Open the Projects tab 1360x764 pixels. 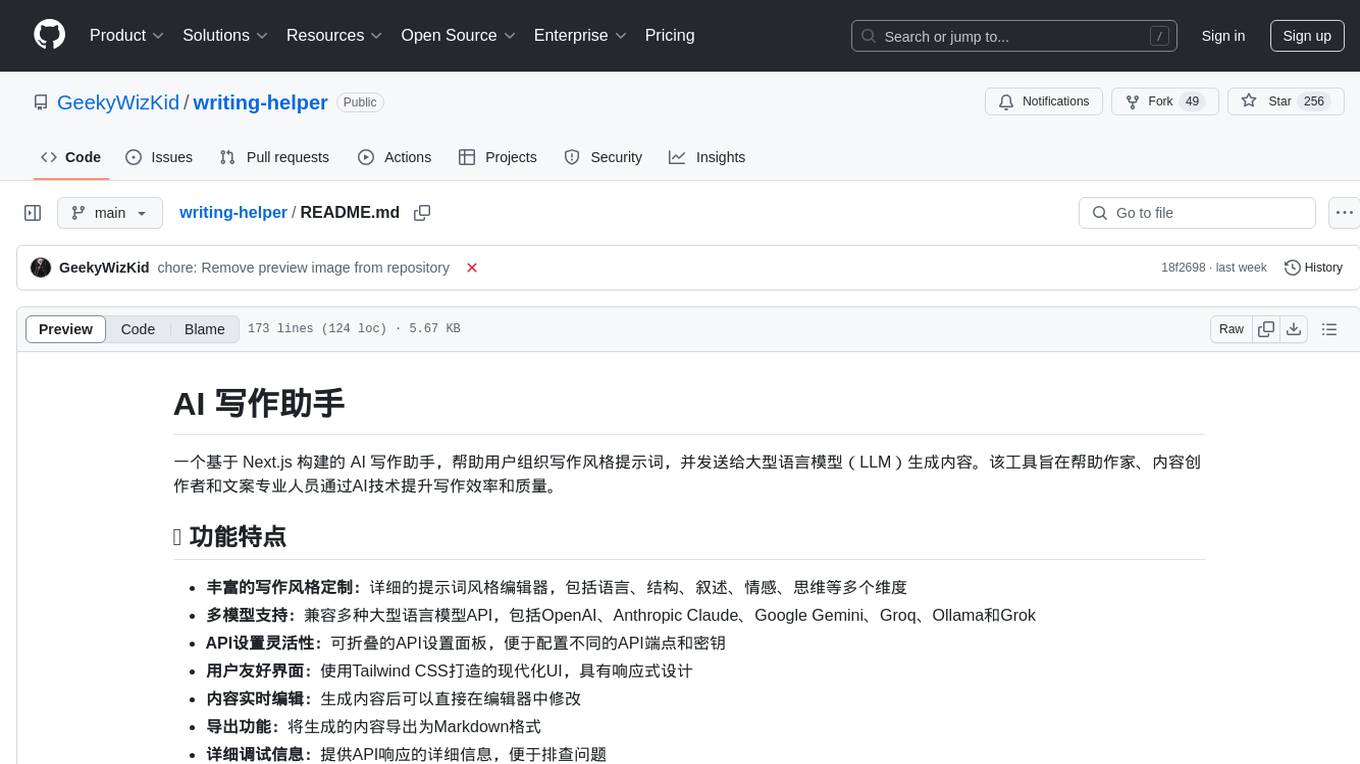pyautogui.click(x=498, y=157)
